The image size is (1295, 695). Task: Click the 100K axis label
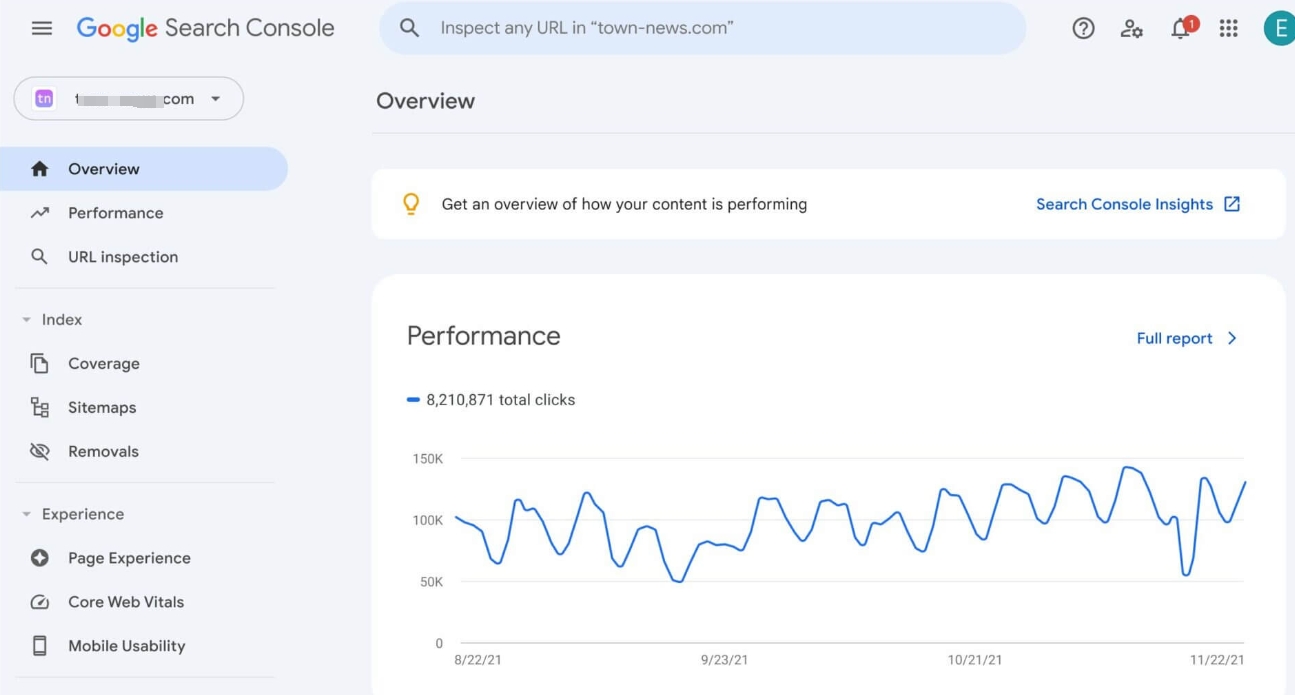428,521
